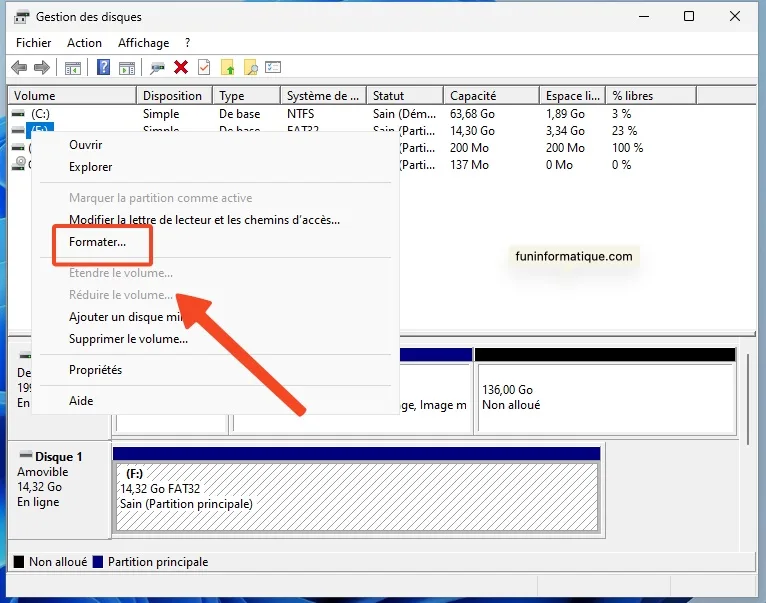The height and width of the screenshot is (603, 766).
Task: Select Ajouter un disque miroir entry
Action: pos(215,317)
